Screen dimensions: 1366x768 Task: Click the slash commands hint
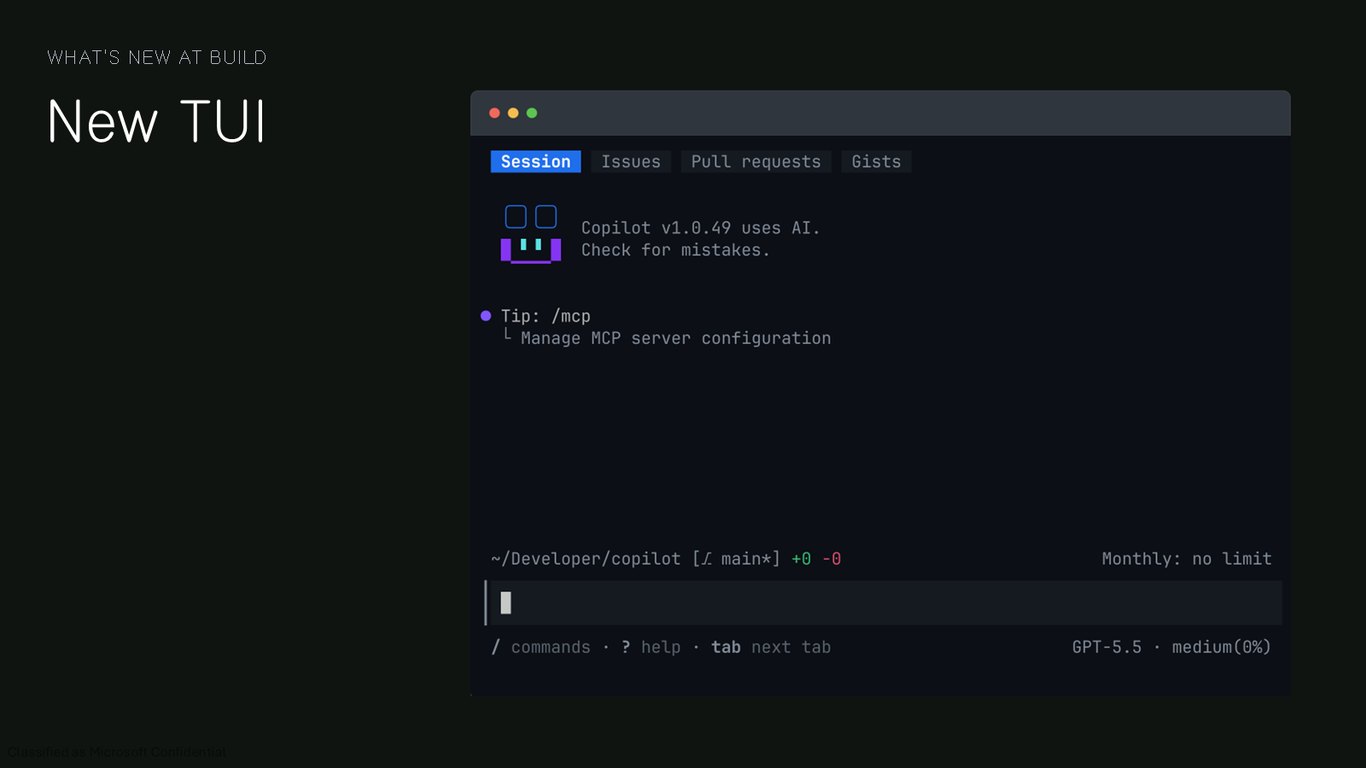point(541,647)
